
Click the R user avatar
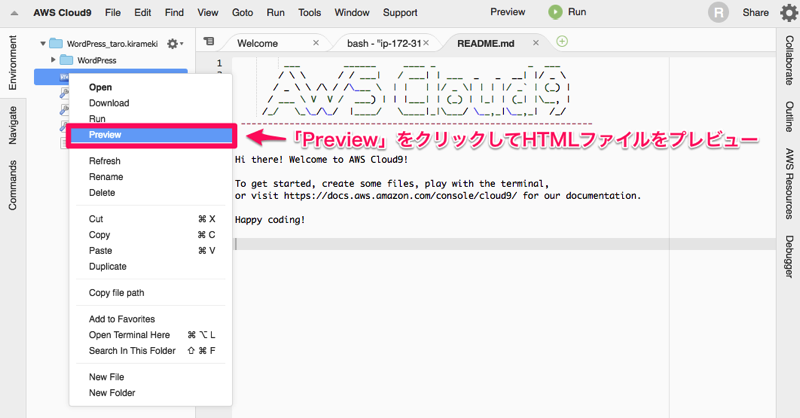point(717,13)
